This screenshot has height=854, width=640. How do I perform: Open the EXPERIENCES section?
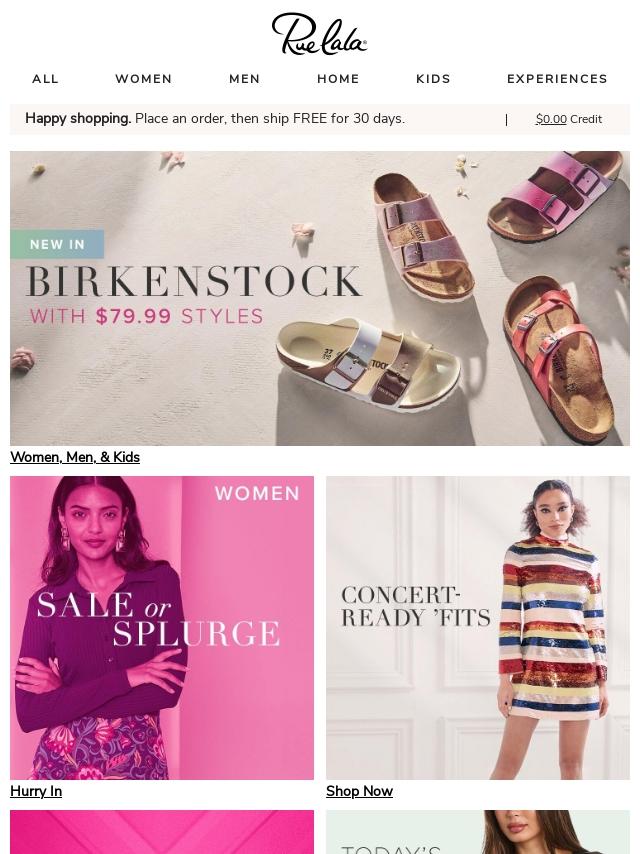pos(557,79)
